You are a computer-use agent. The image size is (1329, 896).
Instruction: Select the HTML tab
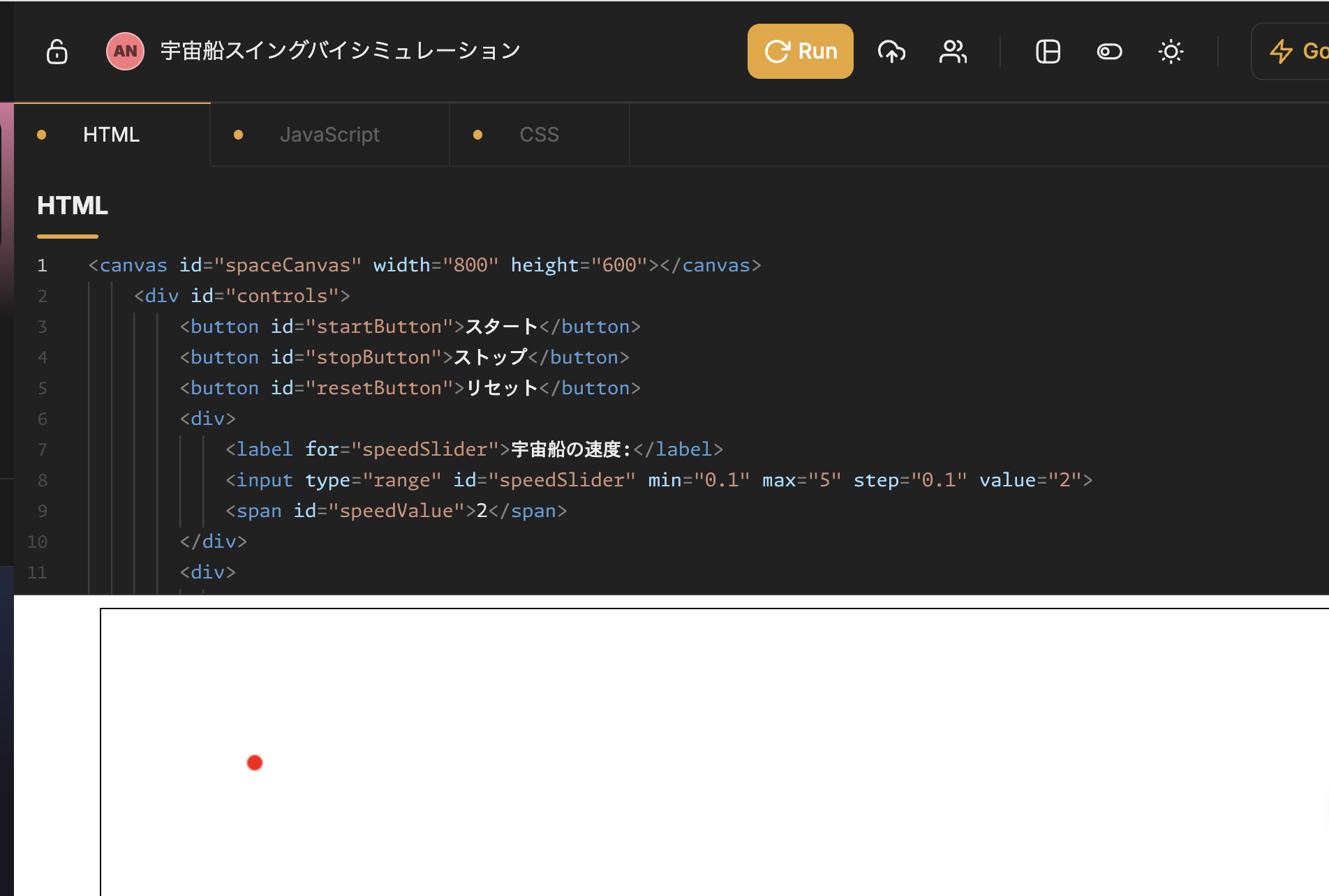tap(111, 135)
